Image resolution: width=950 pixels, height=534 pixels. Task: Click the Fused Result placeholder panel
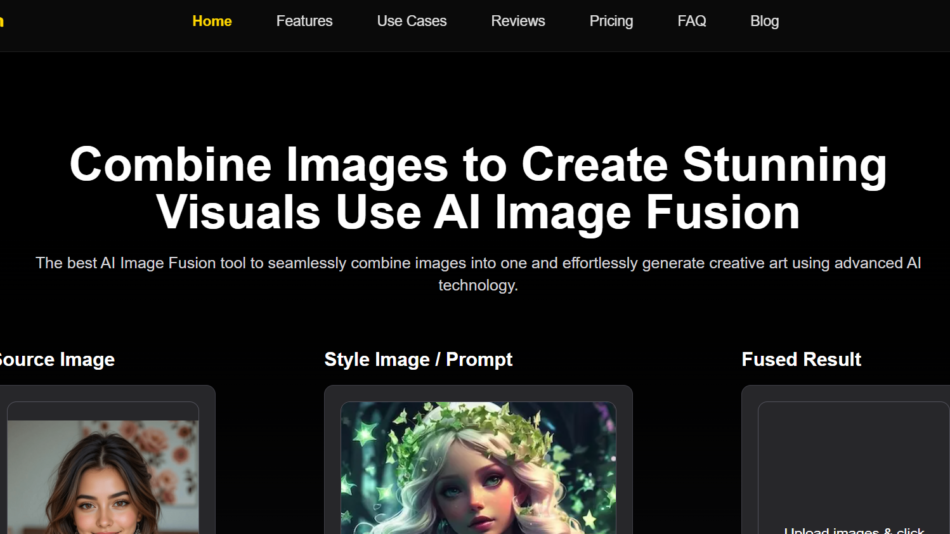pos(854,468)
